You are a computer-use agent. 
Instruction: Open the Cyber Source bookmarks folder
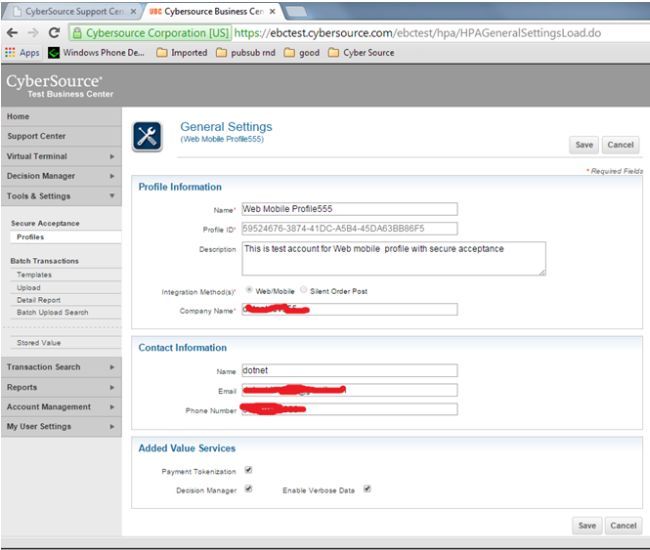pyautogui.click(x=361, y=53)
